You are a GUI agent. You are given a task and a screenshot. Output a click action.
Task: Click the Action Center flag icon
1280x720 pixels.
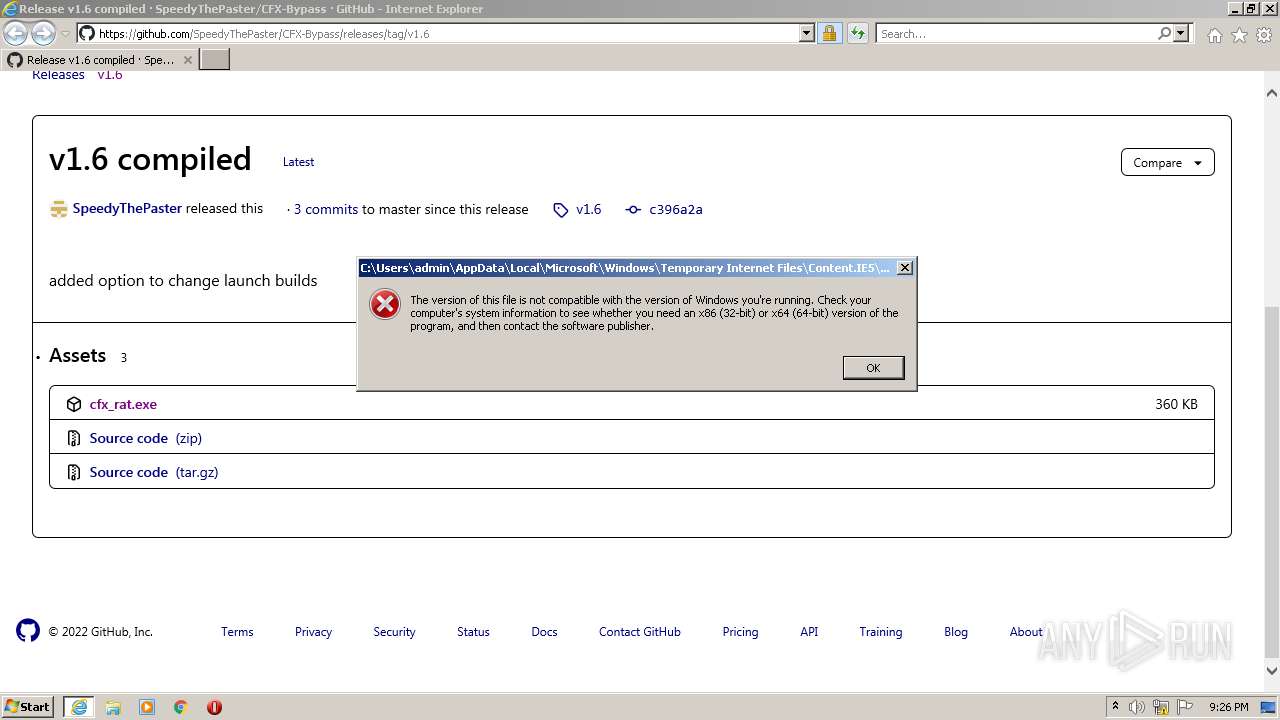point(1184,707)
